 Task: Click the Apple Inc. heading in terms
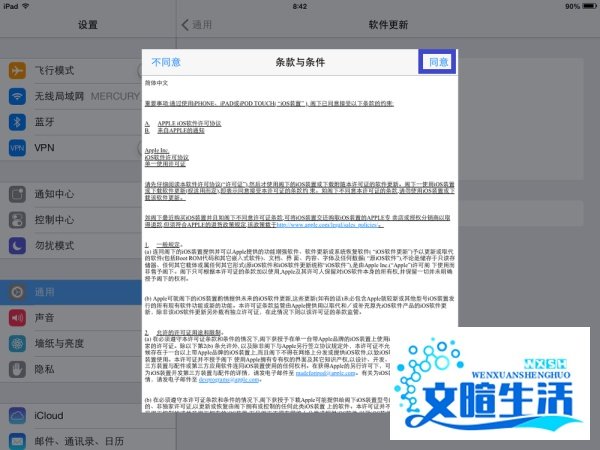pyautogui.click(x=157, y=150)
